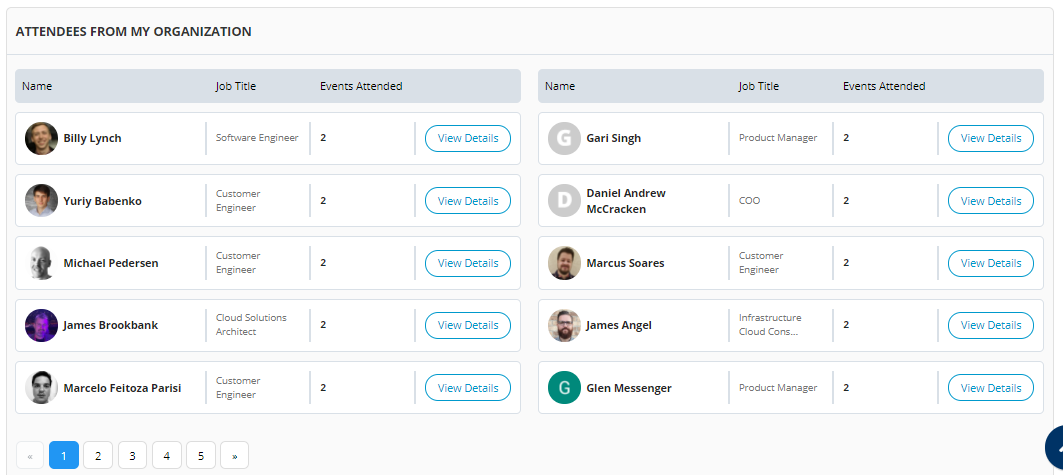Image resolution: width=1063 pixels, height=475 pixels.
Task: Go to the next page using »
Action: pos(235,455)
